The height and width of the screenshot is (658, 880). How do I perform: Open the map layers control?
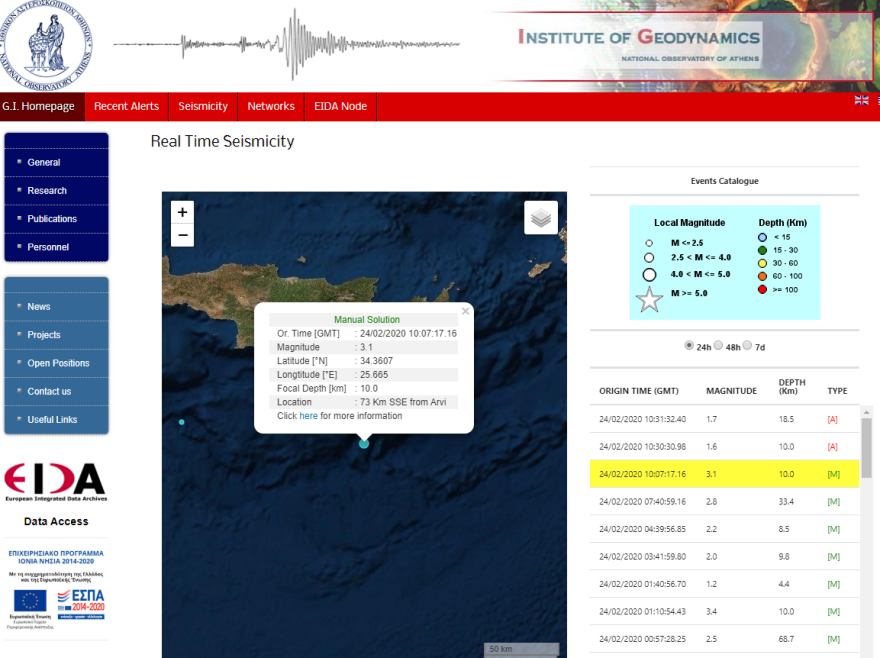(x=541, y=217)
